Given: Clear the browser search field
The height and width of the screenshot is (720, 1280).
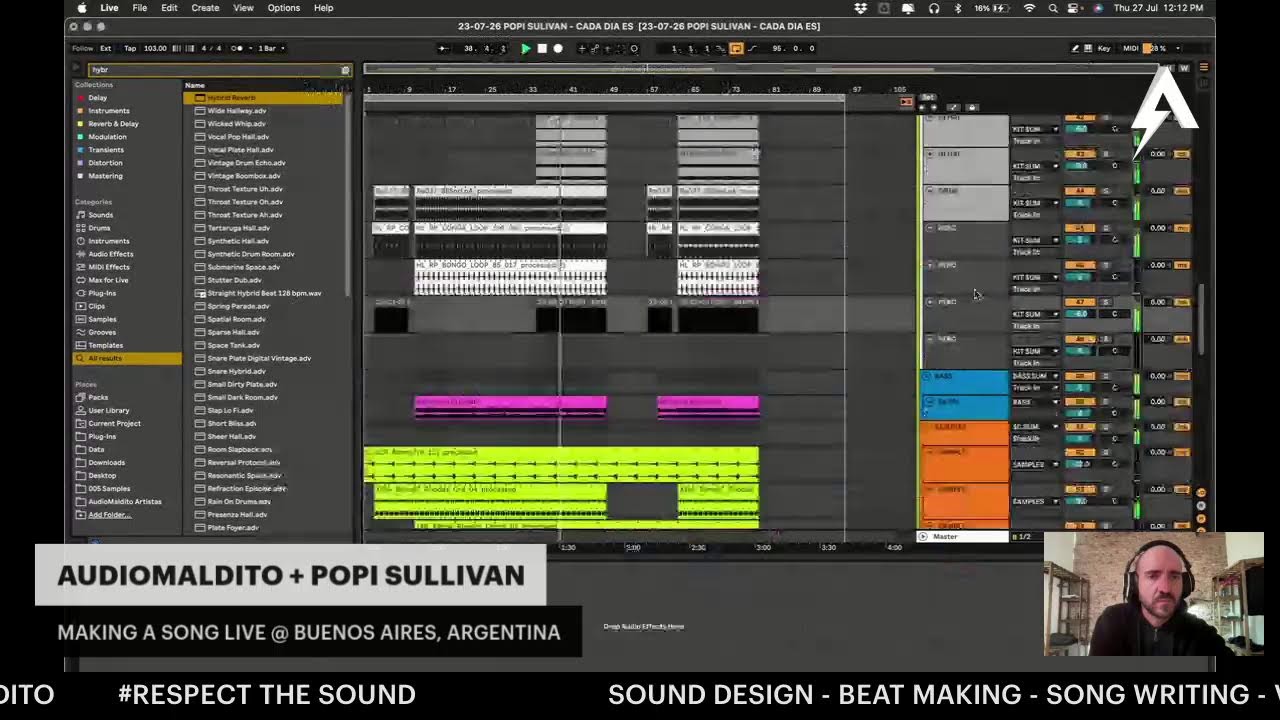Looking at the screenshot, I should pyautogui.click(x=345, y=70).
